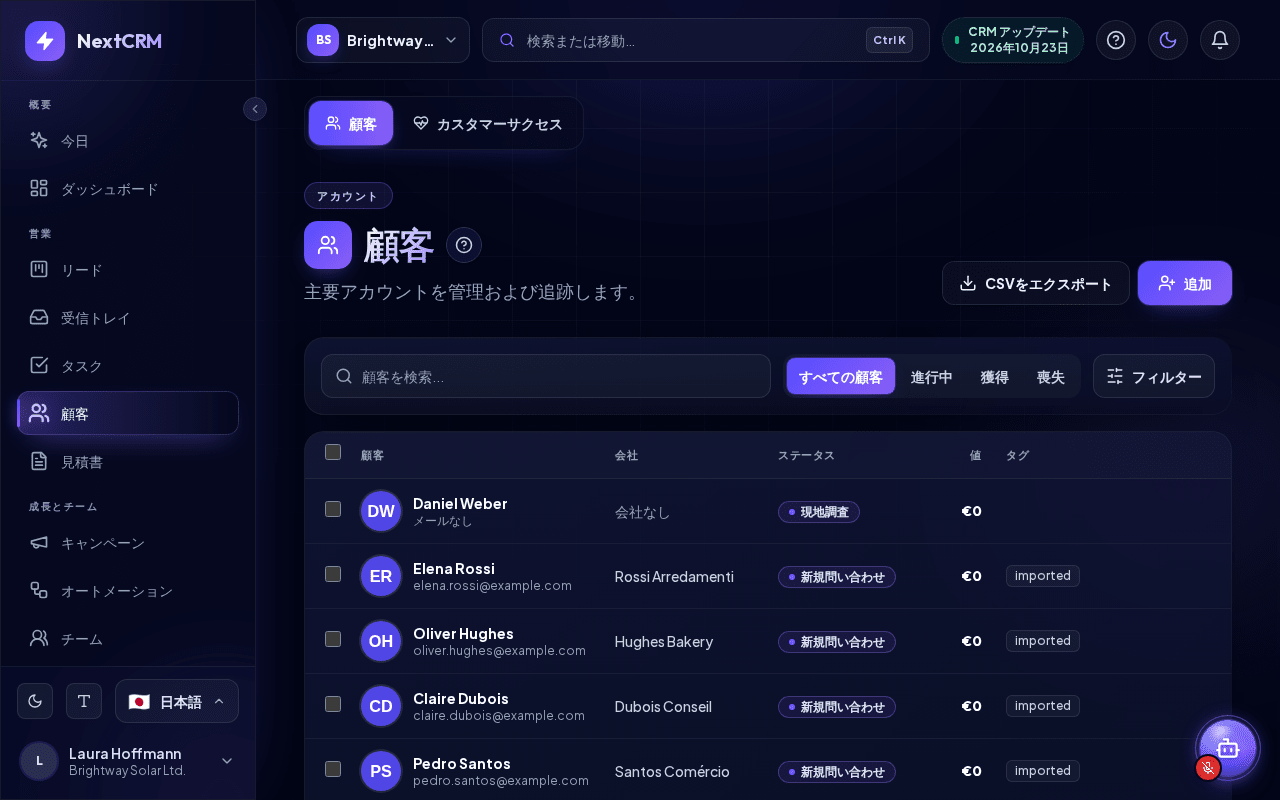Filter by 獲得 status tab

[x=995, y=377]
